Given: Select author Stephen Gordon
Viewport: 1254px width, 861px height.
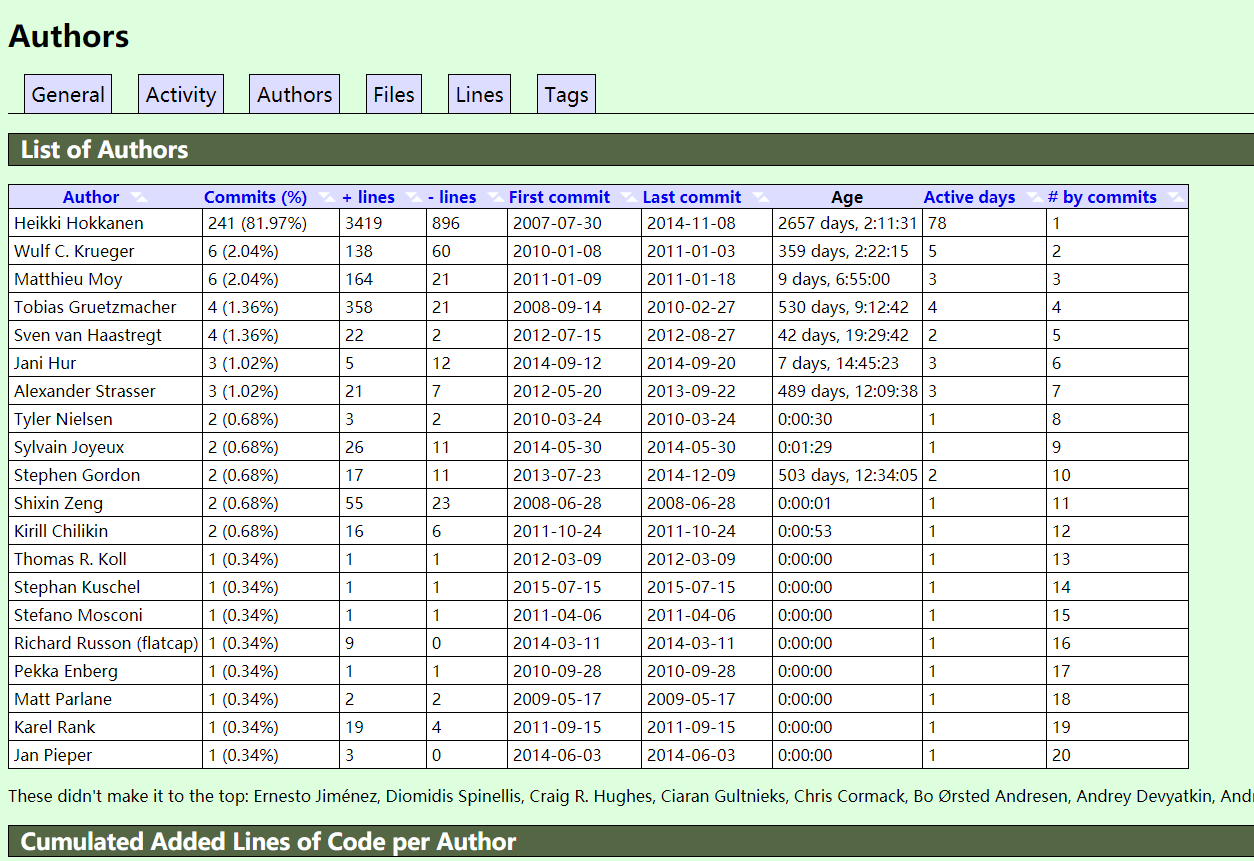Looking at the screenshot, I should [77, 475].
